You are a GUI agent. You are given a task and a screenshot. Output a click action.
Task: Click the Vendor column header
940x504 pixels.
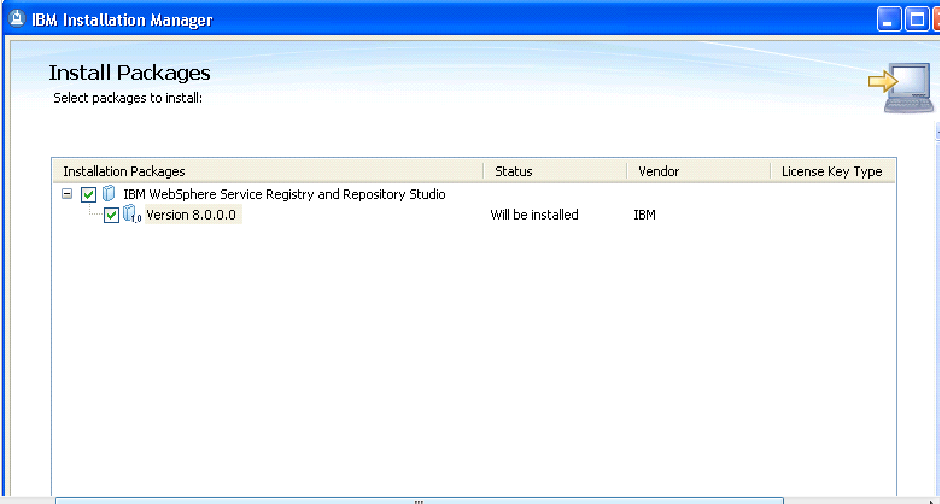[x=699, y=171]
